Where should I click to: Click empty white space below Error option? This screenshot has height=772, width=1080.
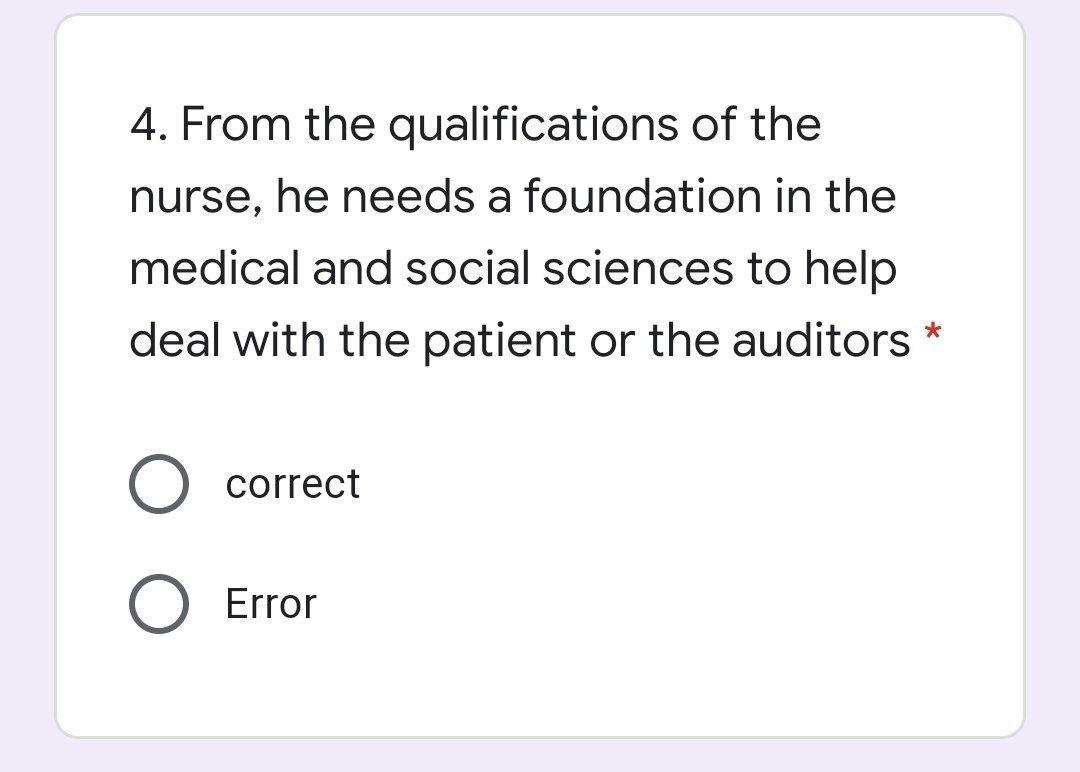540,680
